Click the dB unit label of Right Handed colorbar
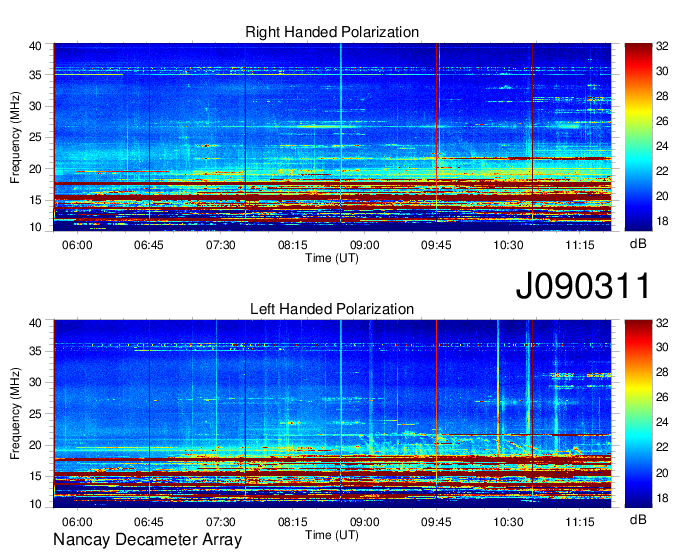 638,244
